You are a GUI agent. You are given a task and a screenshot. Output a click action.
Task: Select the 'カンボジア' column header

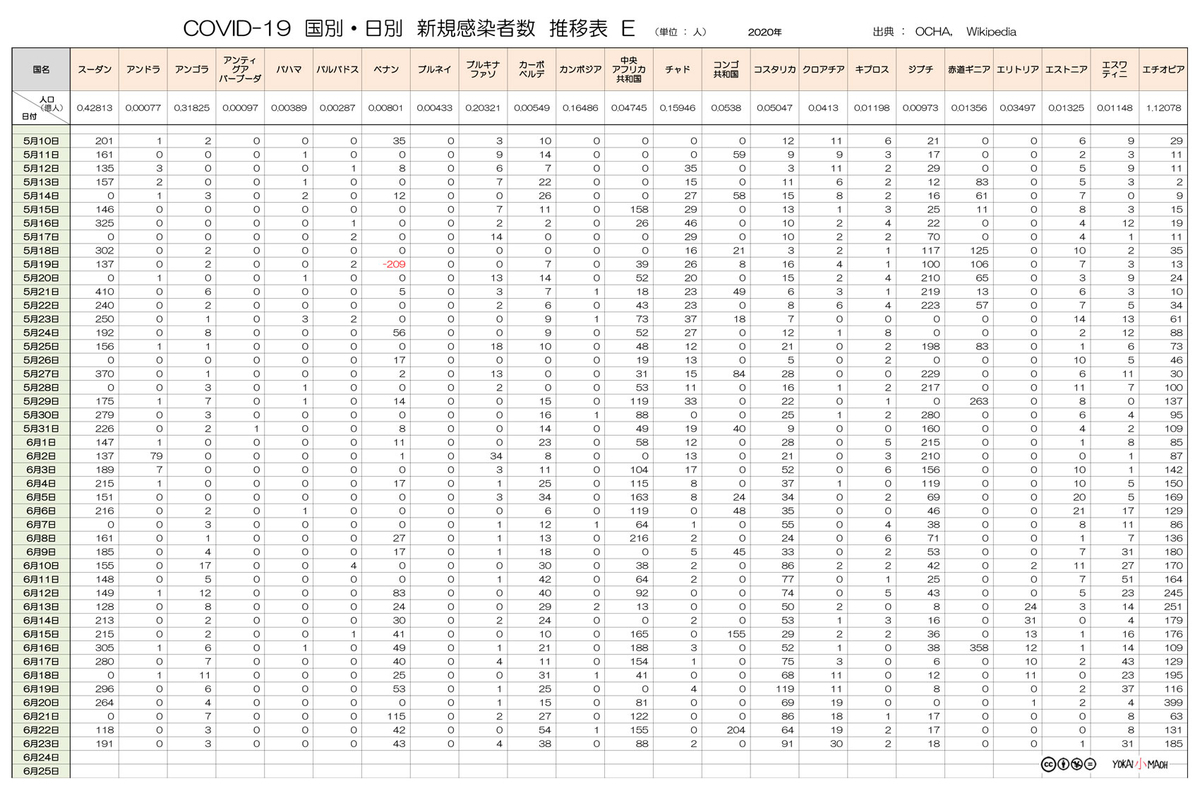579,71
